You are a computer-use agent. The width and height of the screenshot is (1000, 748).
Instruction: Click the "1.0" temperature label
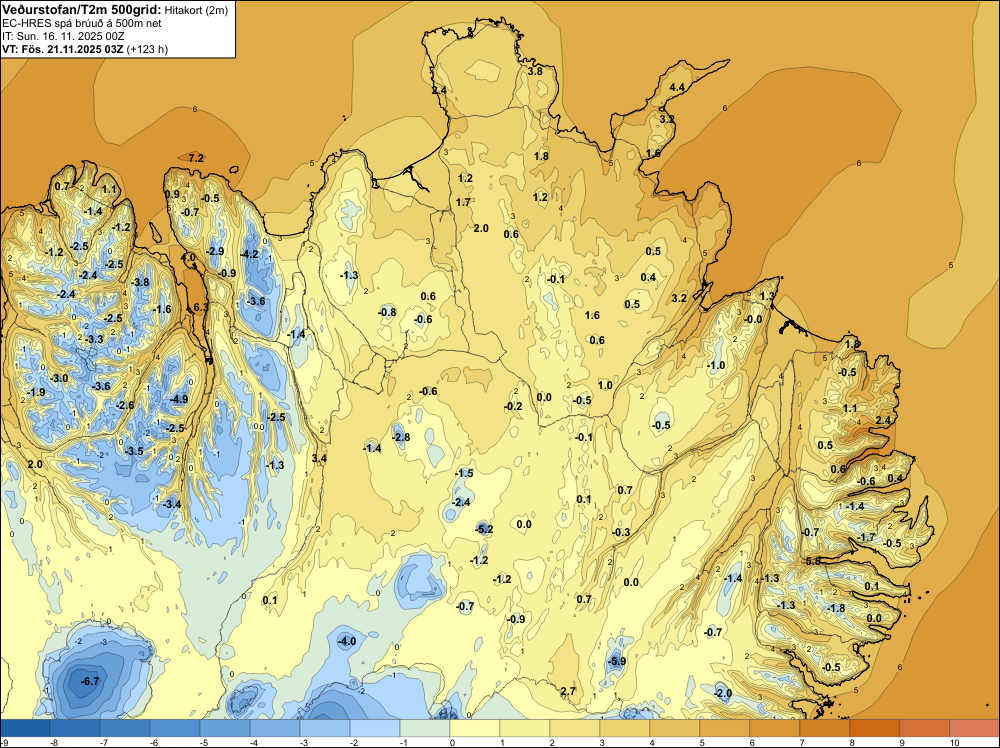[x=605, y=385]
